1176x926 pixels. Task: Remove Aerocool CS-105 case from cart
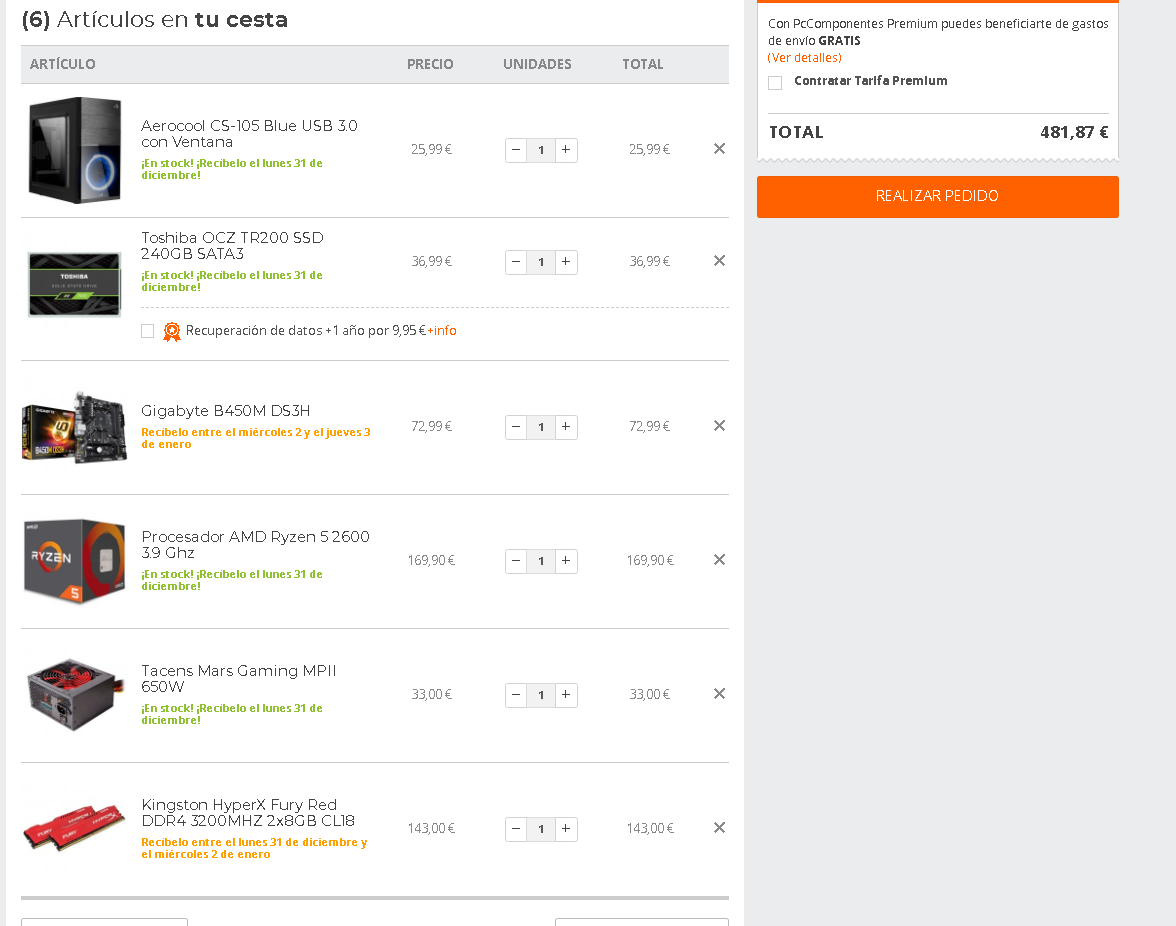click(719, 148)
